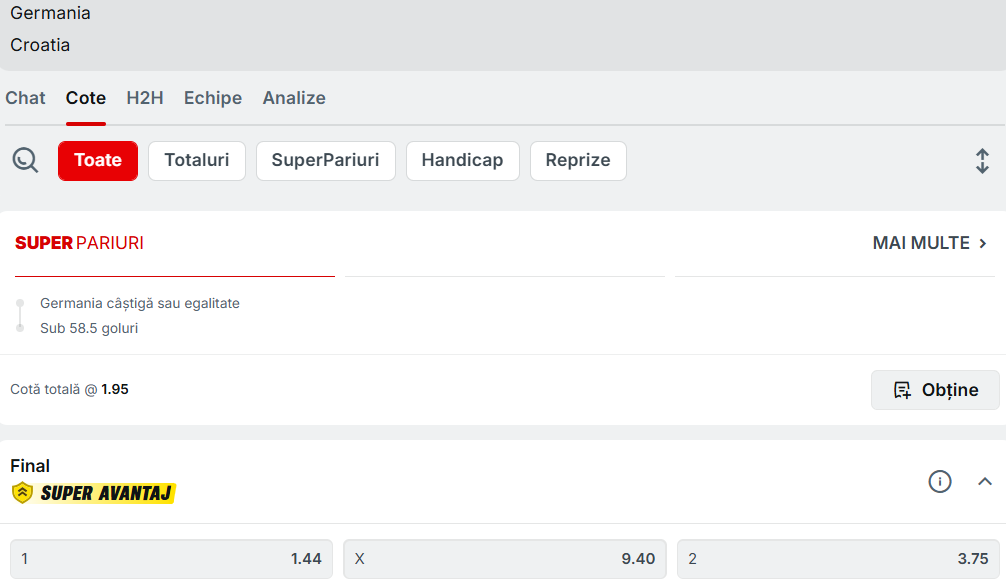
Task: Open the H2H tab
Action: [x=145, y=98]
